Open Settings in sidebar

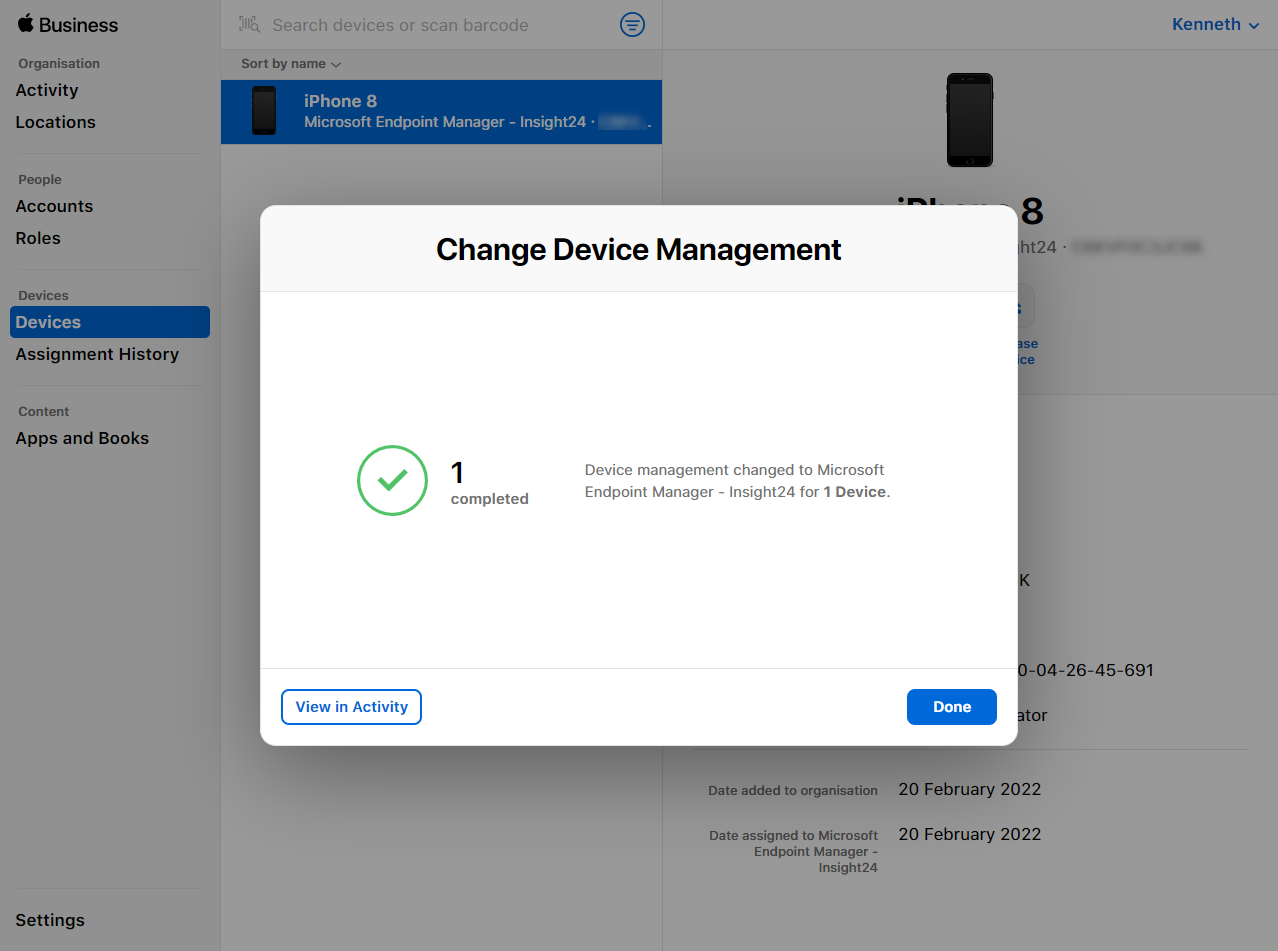(50, 920)
